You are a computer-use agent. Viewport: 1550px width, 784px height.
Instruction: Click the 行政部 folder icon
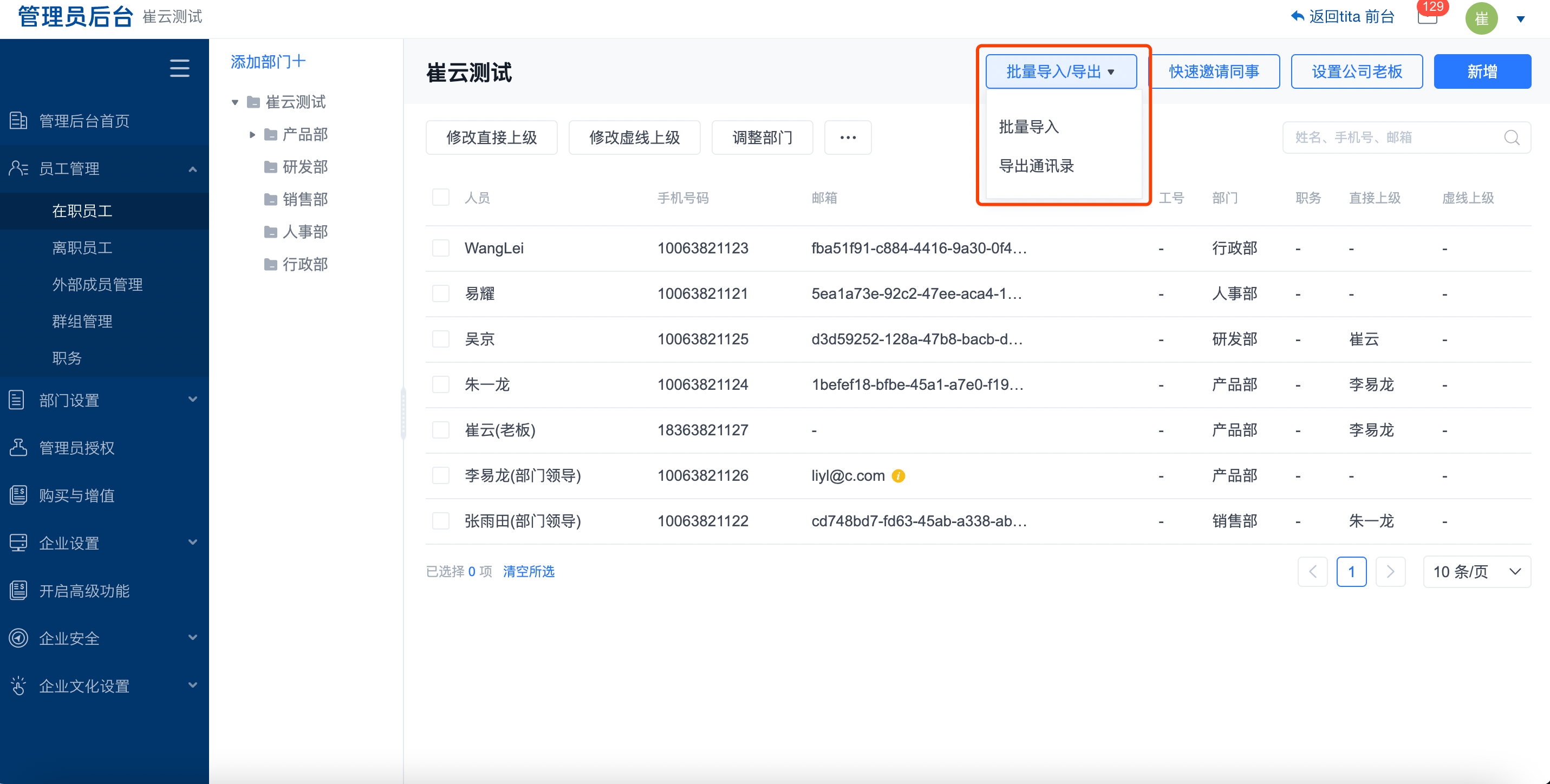point(271,265)
